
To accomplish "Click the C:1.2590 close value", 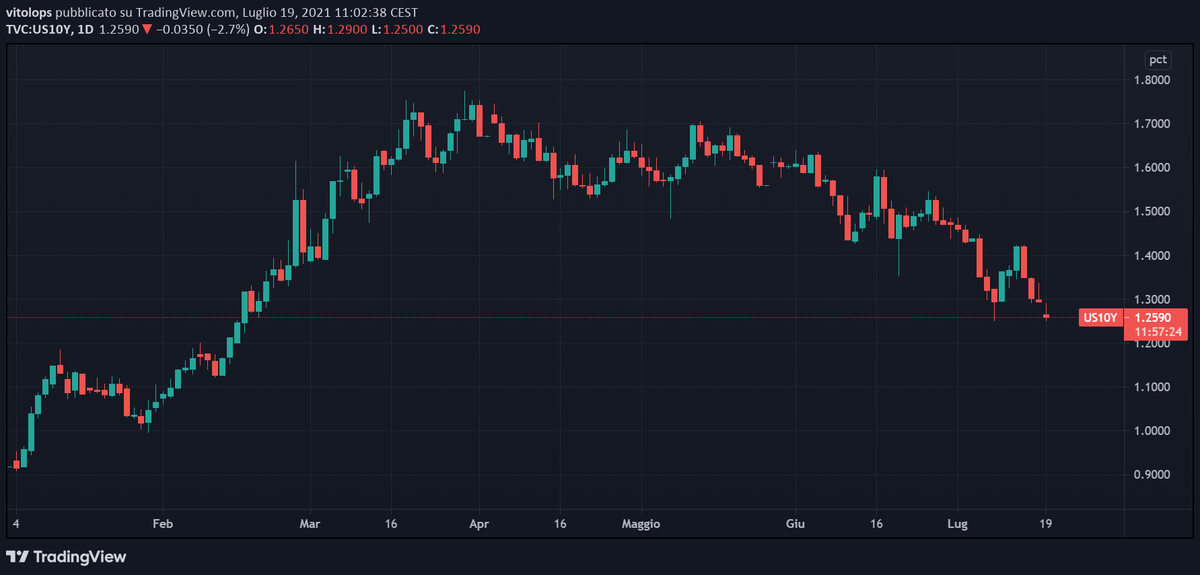I will (454, 29).
